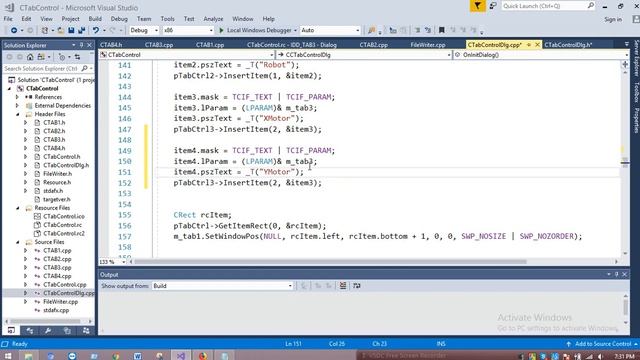Open the Tools menu
640x360 pixels.
pos(167,19)
